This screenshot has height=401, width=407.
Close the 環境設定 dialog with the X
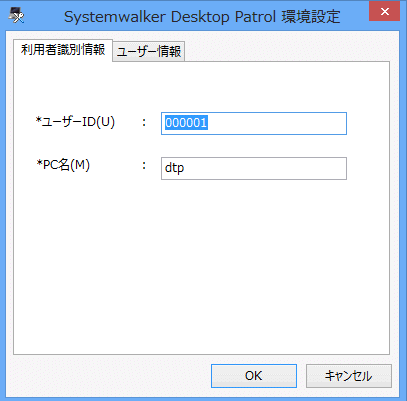[x=384, y=12]
